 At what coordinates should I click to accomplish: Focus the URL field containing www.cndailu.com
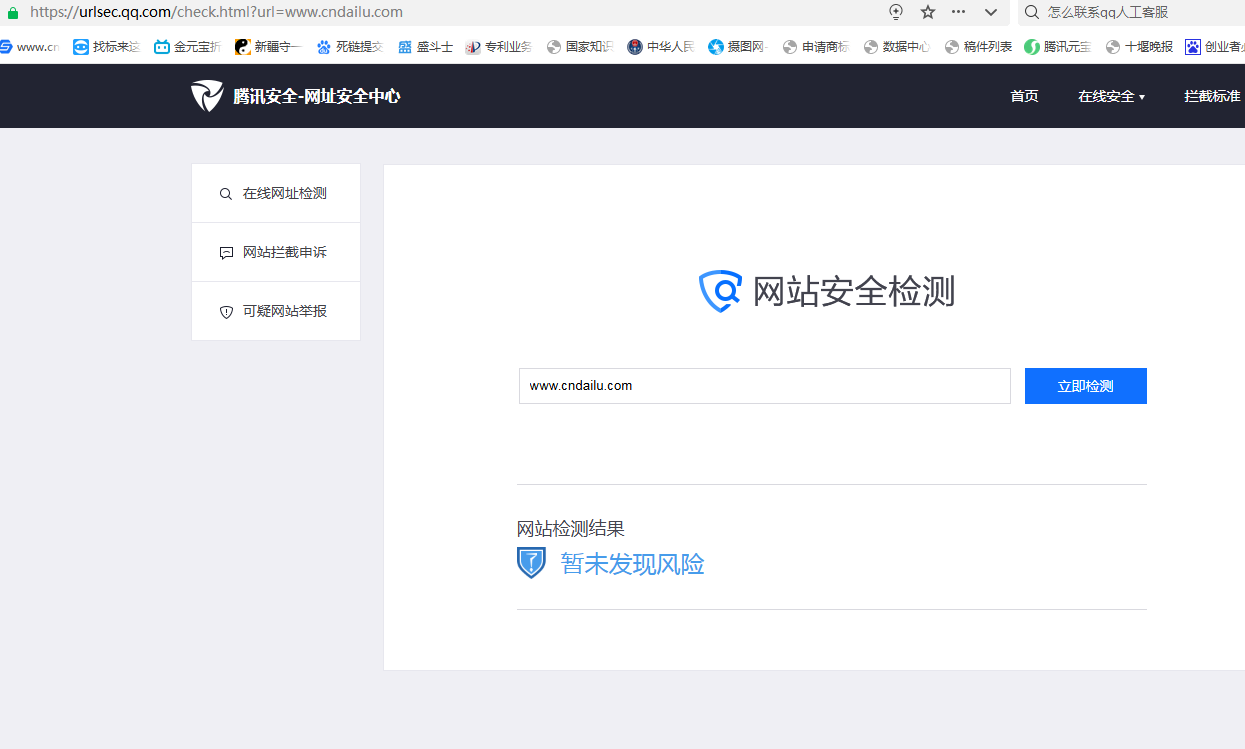[765, 386]
